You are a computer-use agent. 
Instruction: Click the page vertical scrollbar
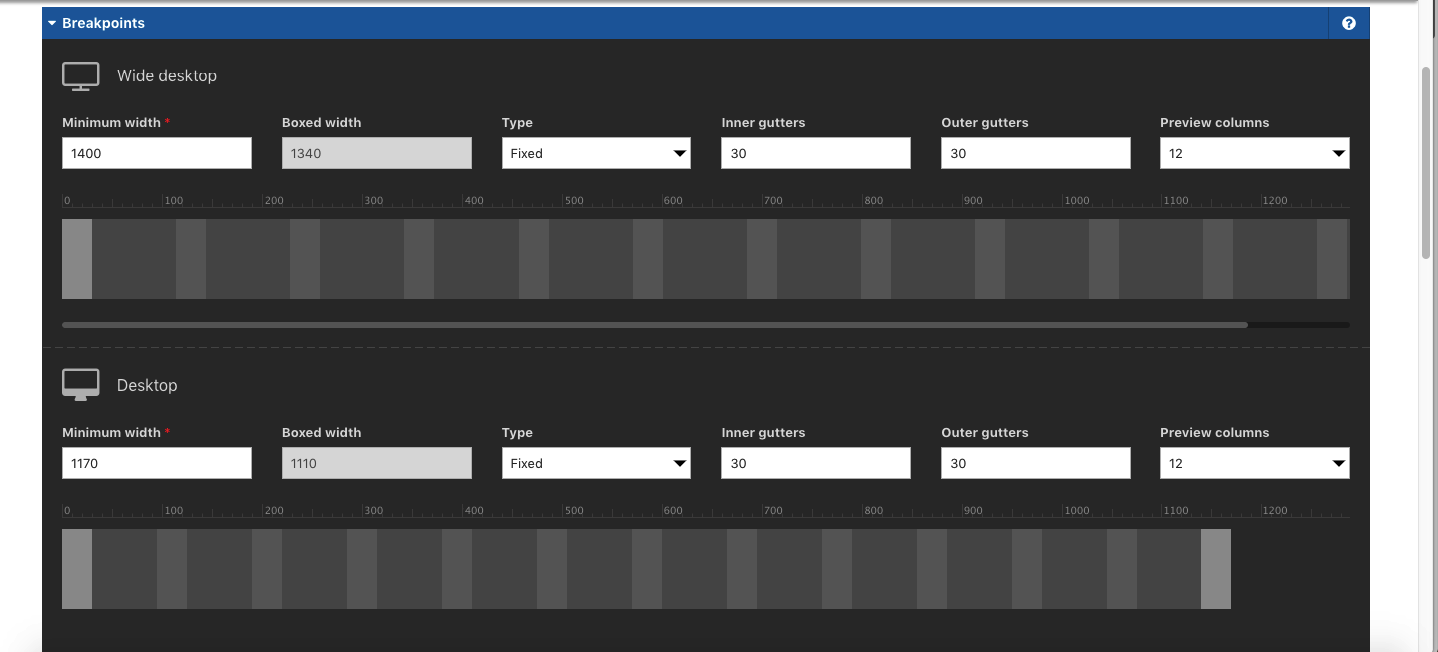[x=1427, y=160]
